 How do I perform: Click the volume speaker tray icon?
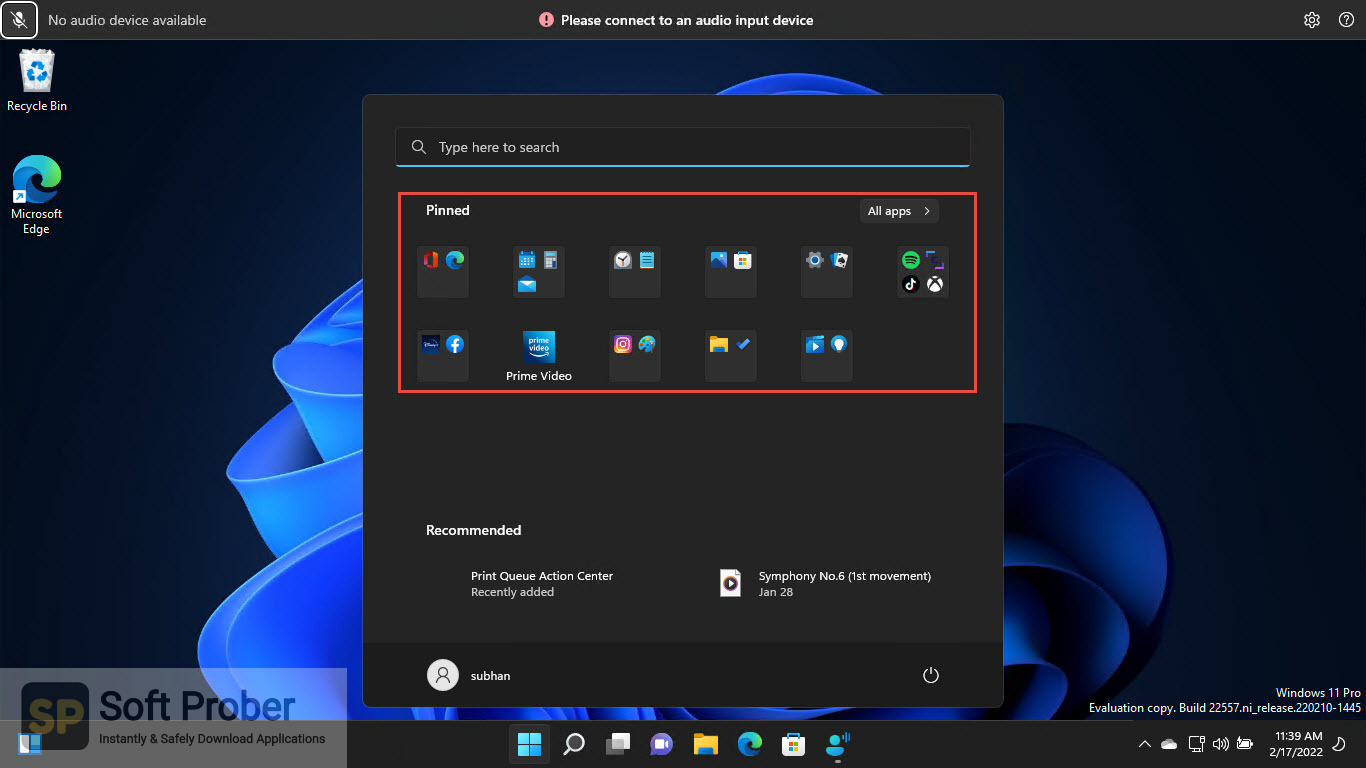(x=1220, y=744)
